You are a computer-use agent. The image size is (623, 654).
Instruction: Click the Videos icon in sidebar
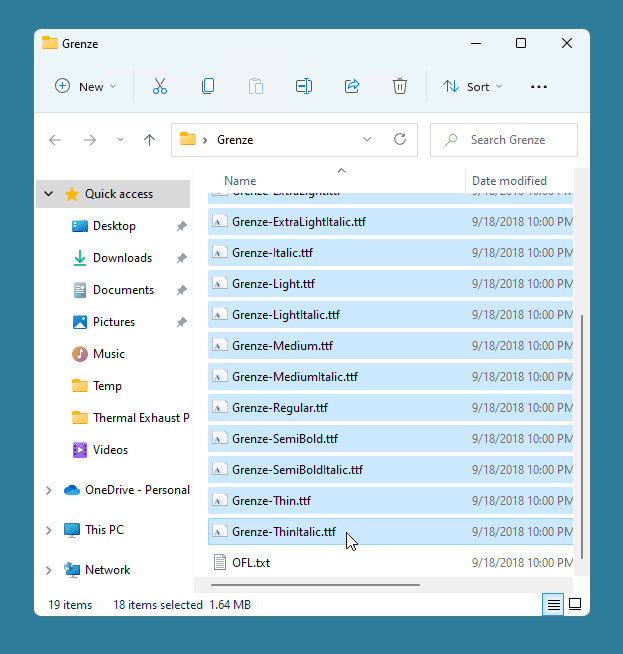80,450
